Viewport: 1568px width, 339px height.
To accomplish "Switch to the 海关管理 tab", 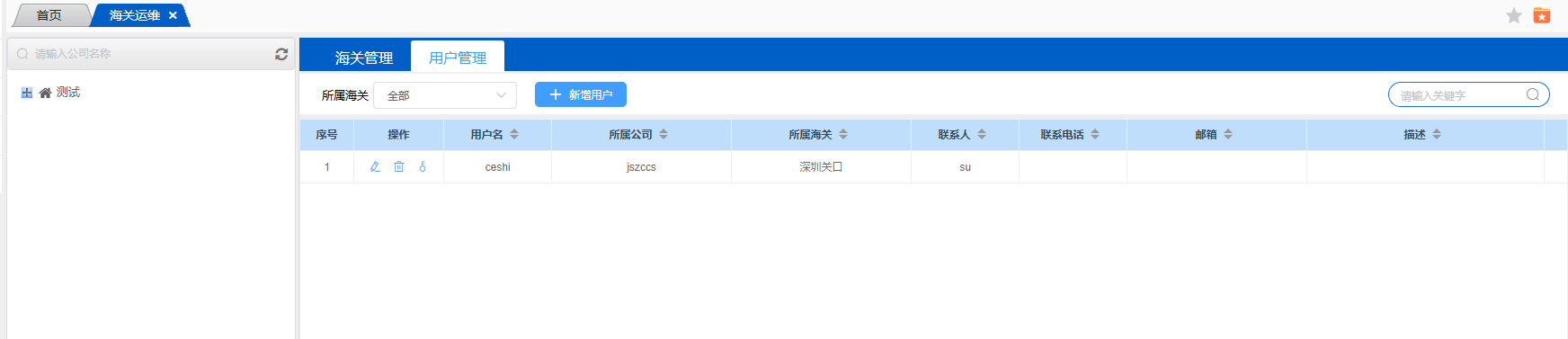I will (x=364, y=58).
